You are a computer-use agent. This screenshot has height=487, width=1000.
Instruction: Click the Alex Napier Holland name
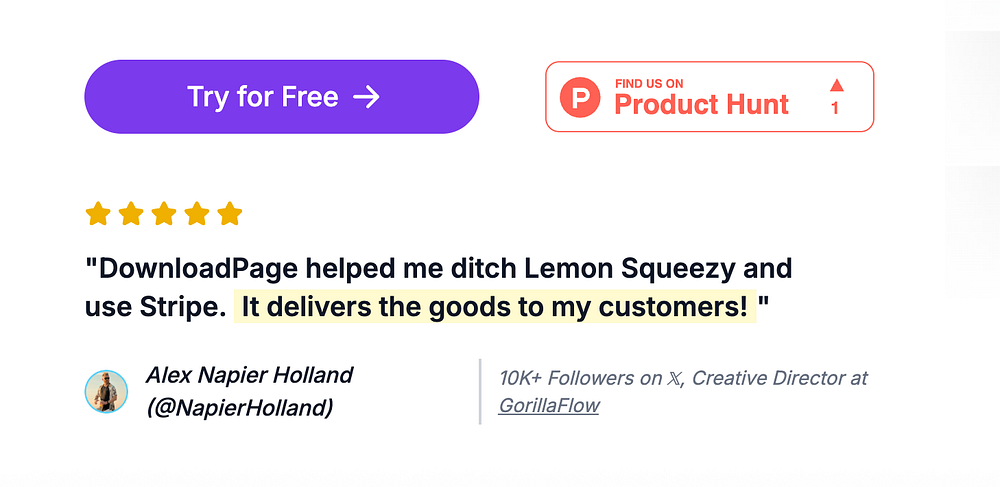249,375
